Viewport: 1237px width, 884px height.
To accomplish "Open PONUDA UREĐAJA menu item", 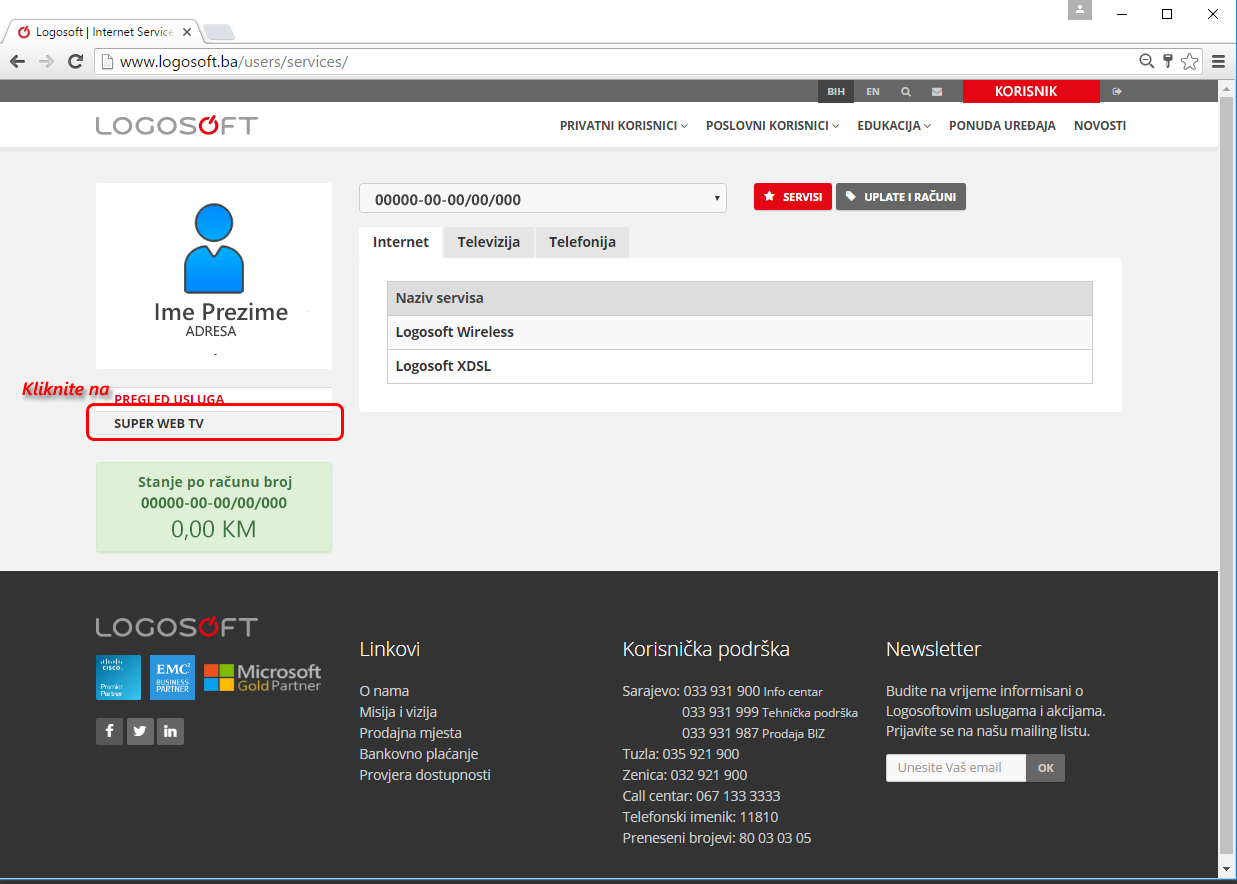I will pos(1002,126).
